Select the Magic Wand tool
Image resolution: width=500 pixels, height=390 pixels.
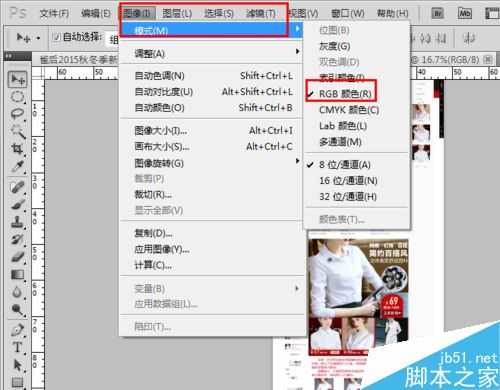coord(17,131)
